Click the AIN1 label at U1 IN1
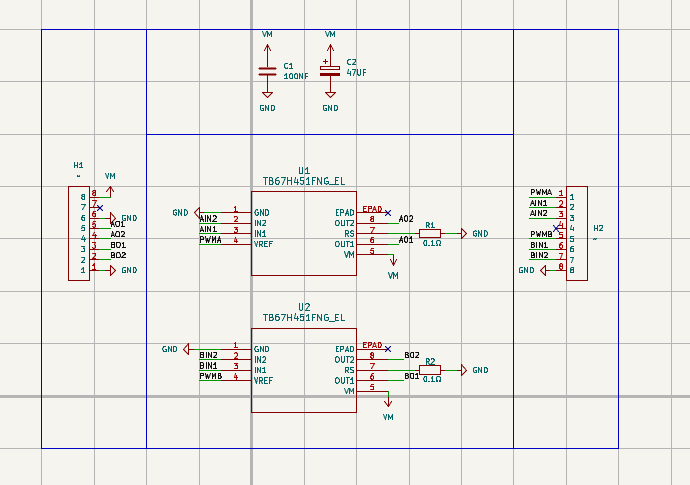690x485 pixels. [x=208, y=229]
